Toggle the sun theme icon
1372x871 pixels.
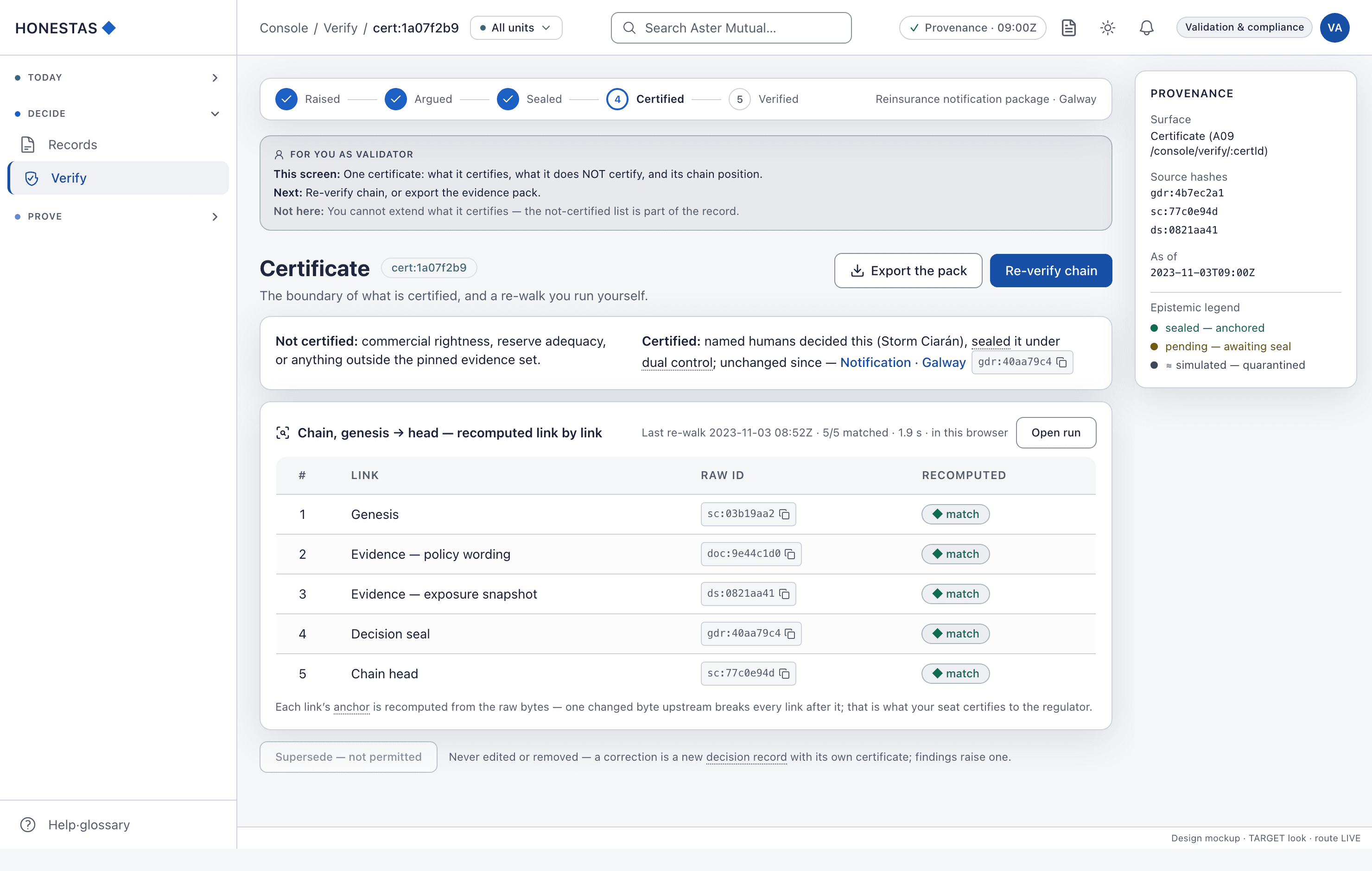coord(1107,27)
